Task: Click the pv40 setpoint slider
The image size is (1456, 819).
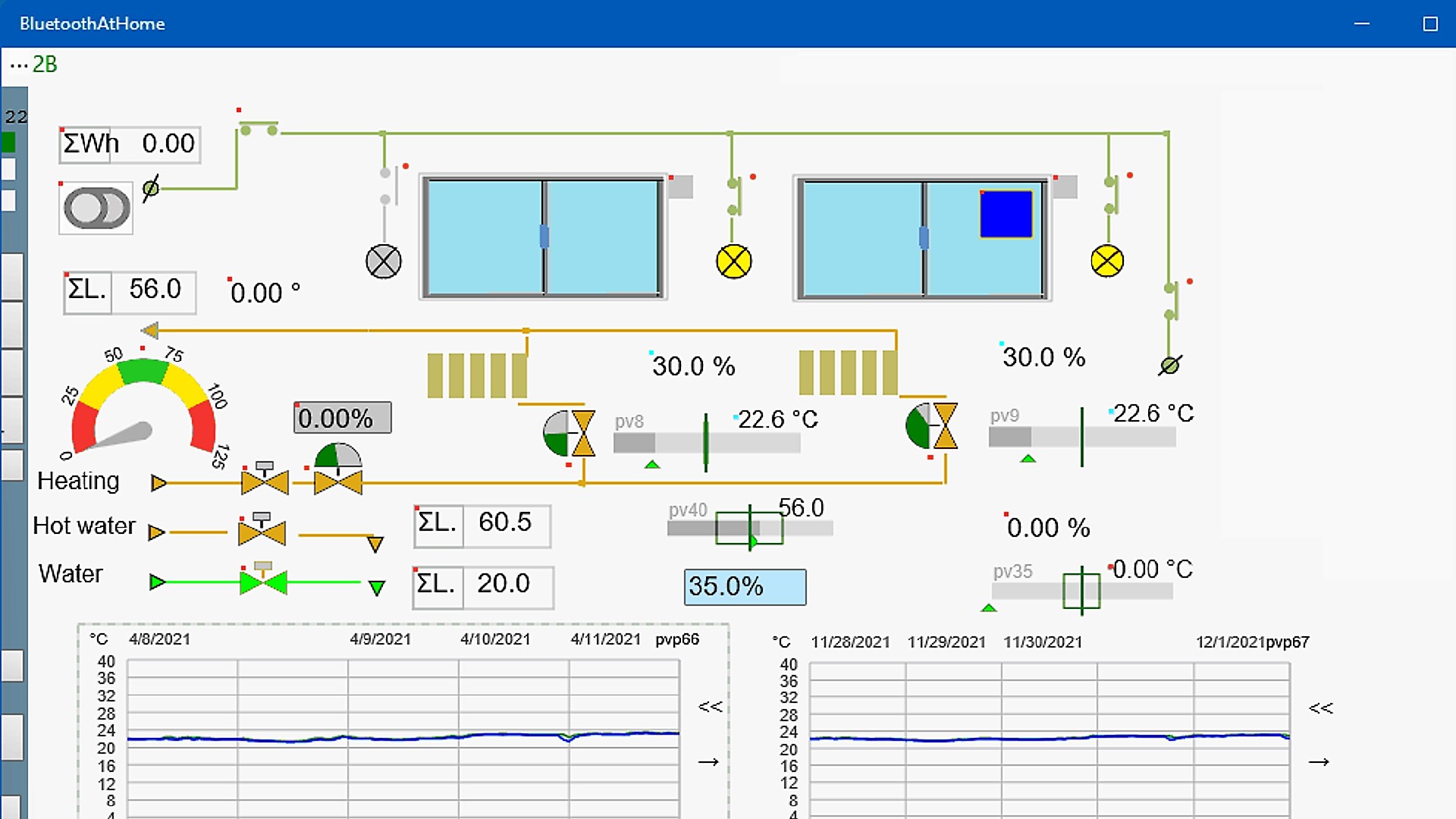Action: click(x=749, y=528)
